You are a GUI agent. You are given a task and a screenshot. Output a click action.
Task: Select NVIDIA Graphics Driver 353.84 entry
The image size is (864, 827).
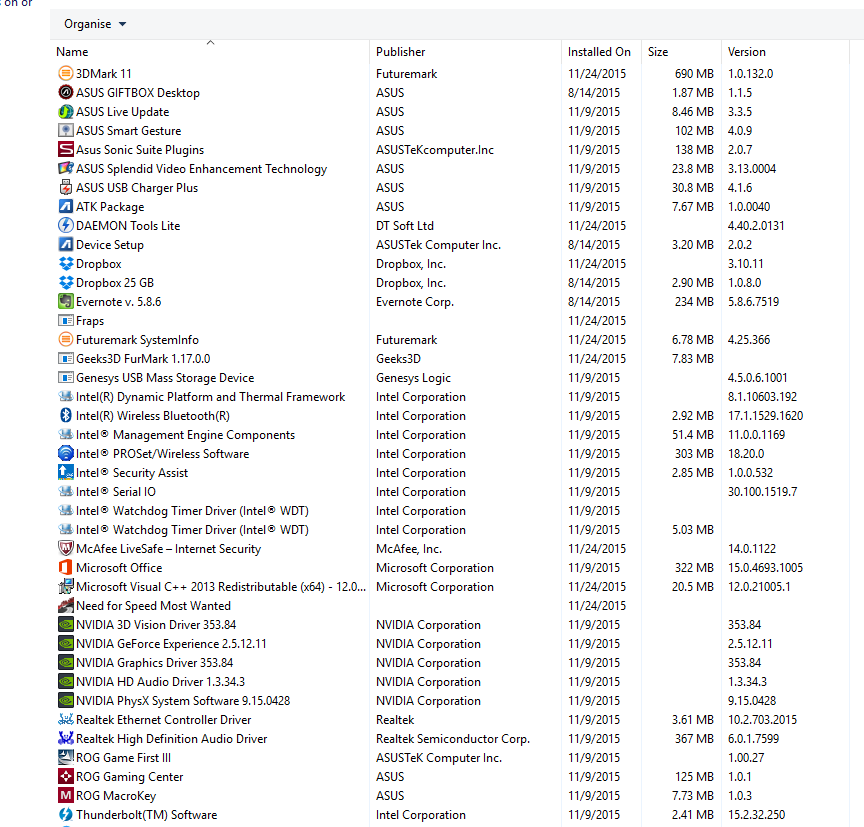[154, 663]
